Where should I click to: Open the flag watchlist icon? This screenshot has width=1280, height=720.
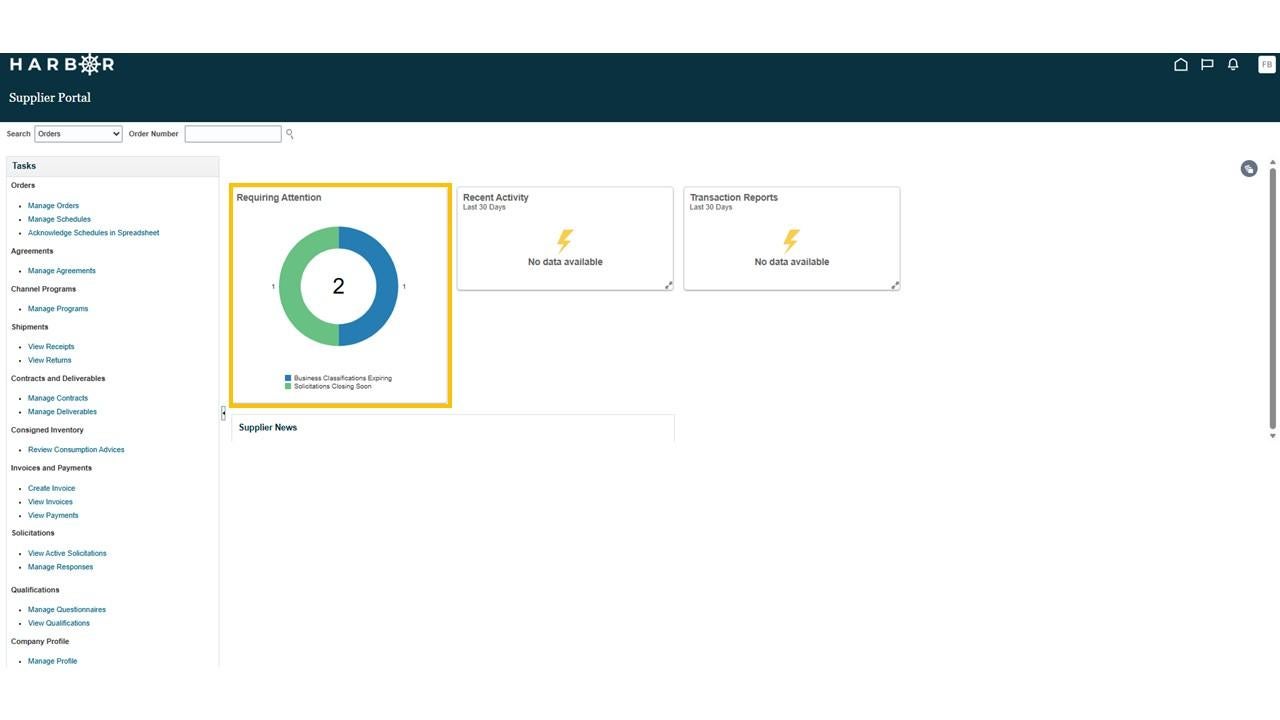click(x=1207, y=65)
